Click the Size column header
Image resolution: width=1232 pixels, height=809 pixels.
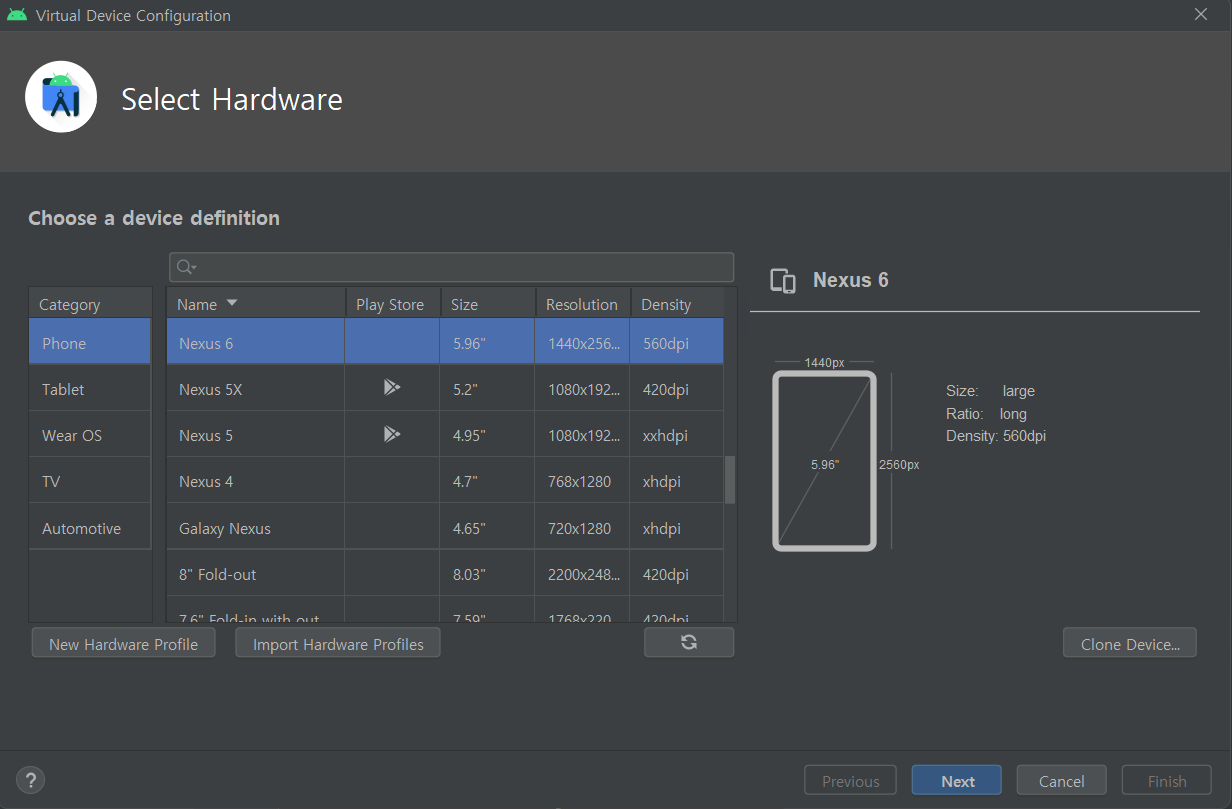(487, 304)
